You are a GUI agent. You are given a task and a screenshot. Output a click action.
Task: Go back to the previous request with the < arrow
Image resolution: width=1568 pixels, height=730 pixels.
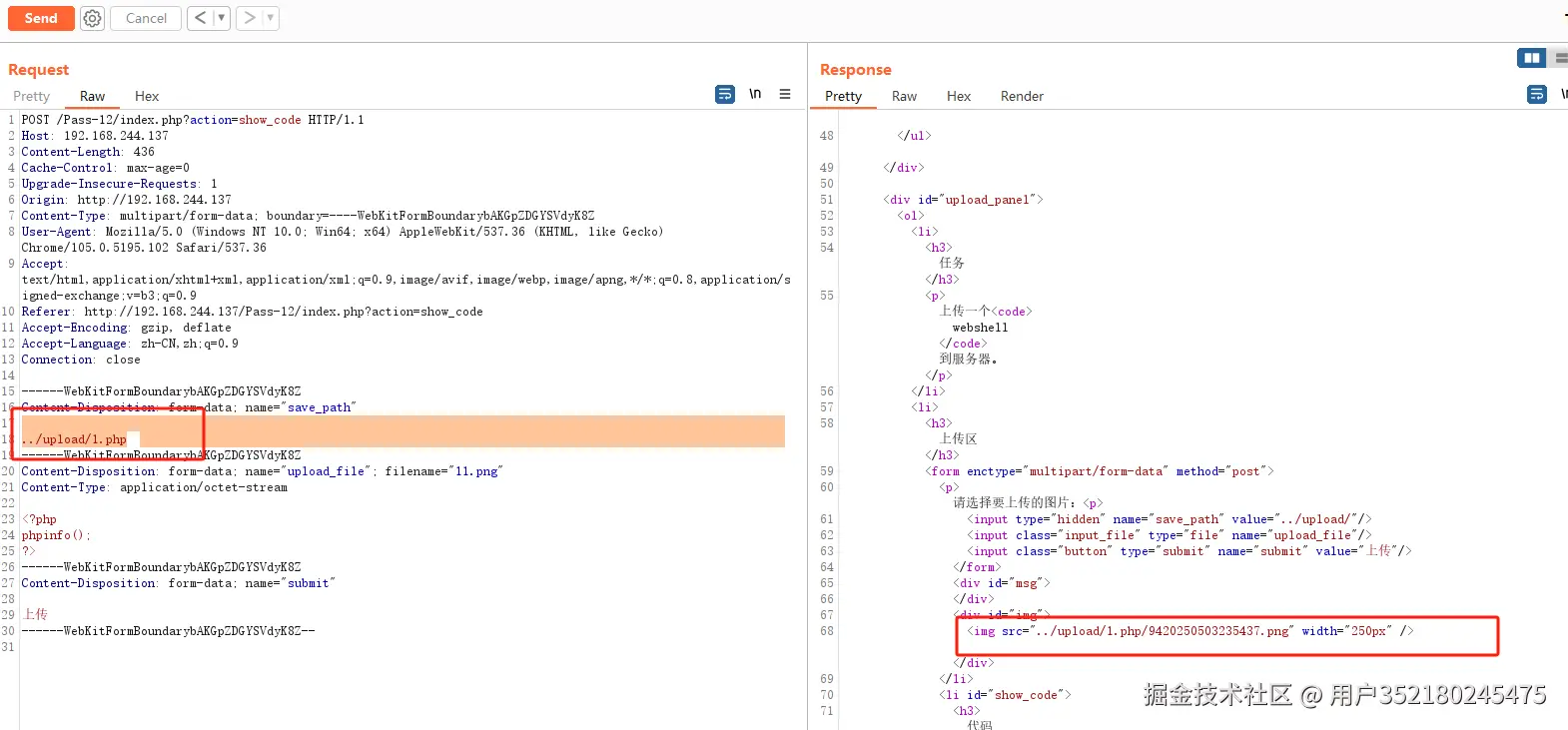tap(200, 18)
